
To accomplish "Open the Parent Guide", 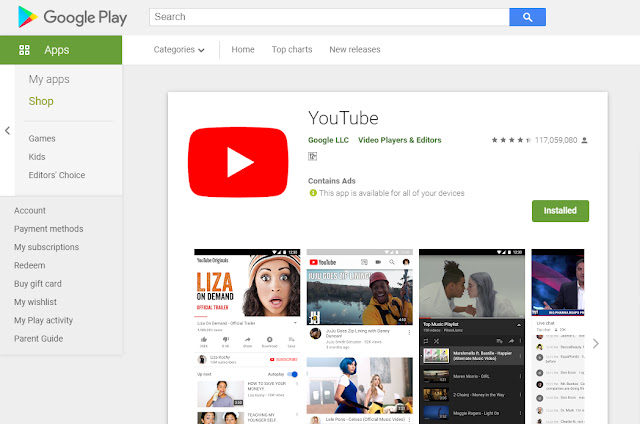I will [x=38, y=339].
